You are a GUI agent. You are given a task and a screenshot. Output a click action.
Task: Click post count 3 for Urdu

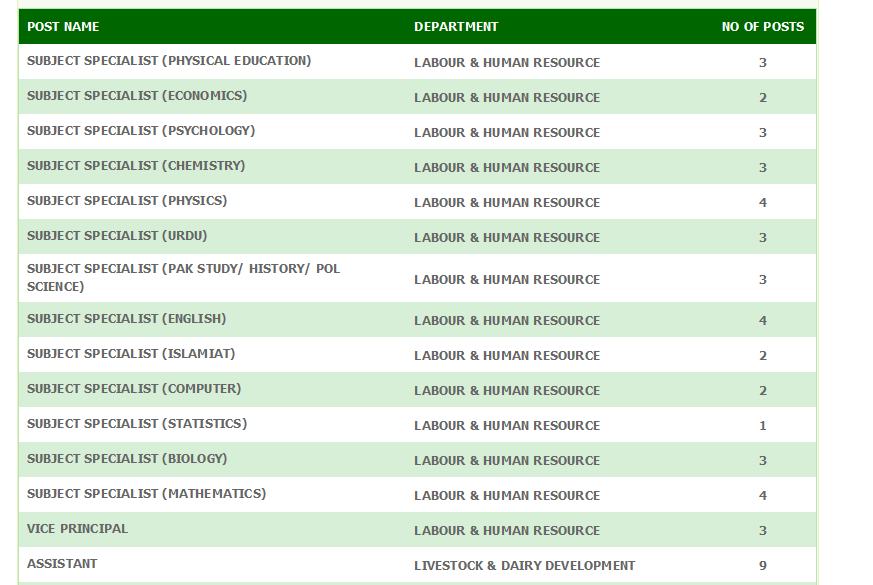[763, 238]
